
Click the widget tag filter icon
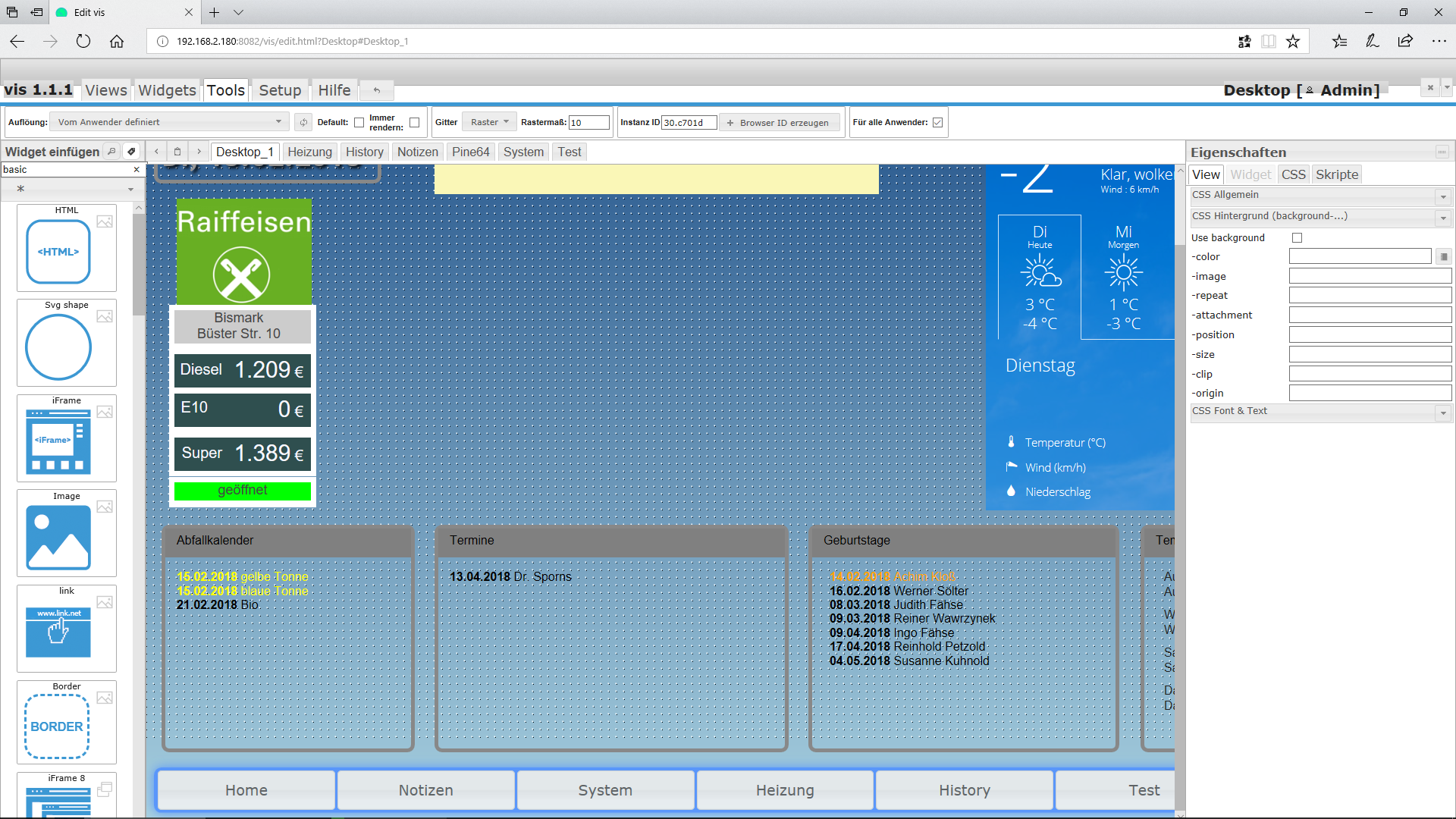click(131, 152)
